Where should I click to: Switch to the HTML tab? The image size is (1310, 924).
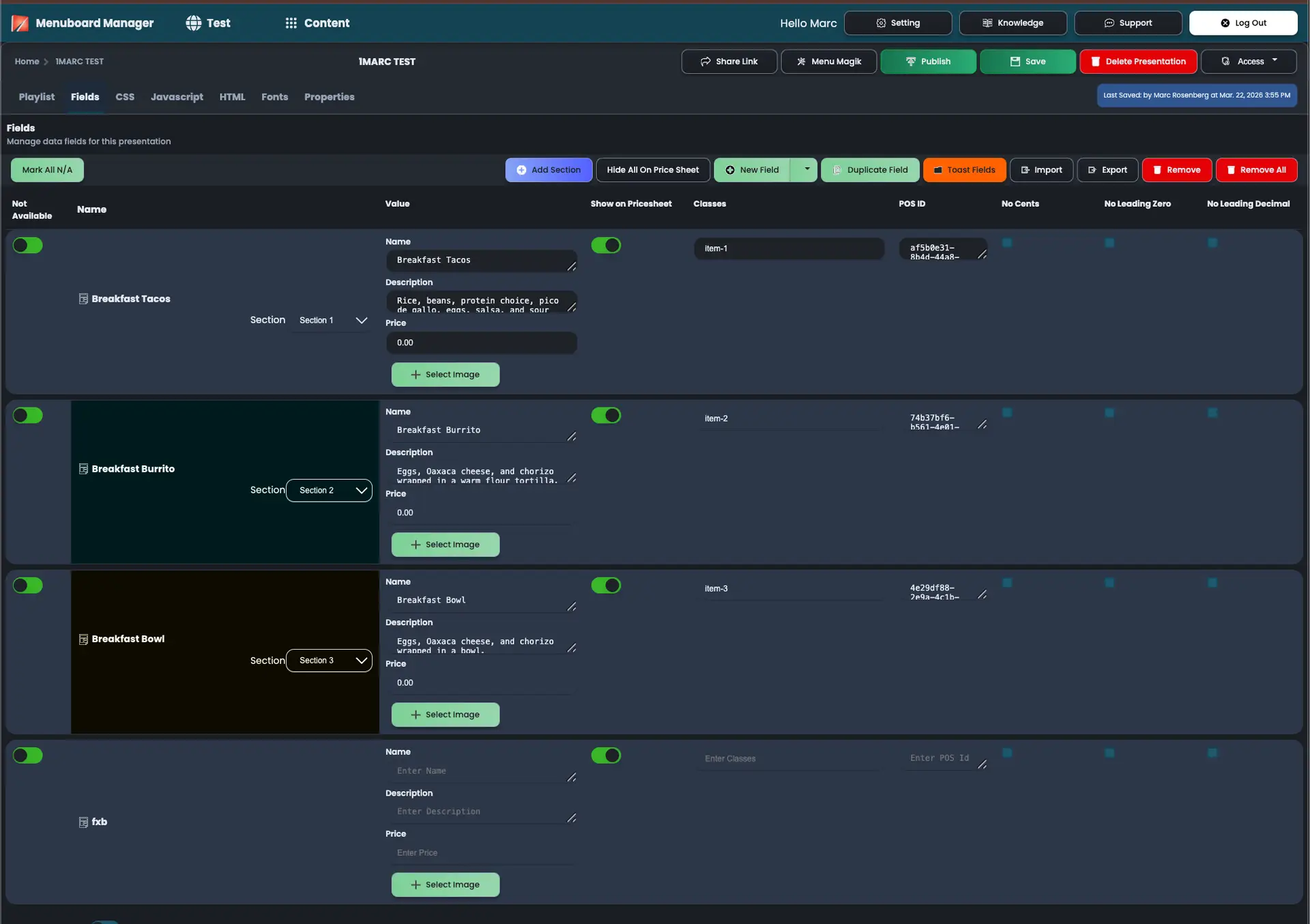232,97
